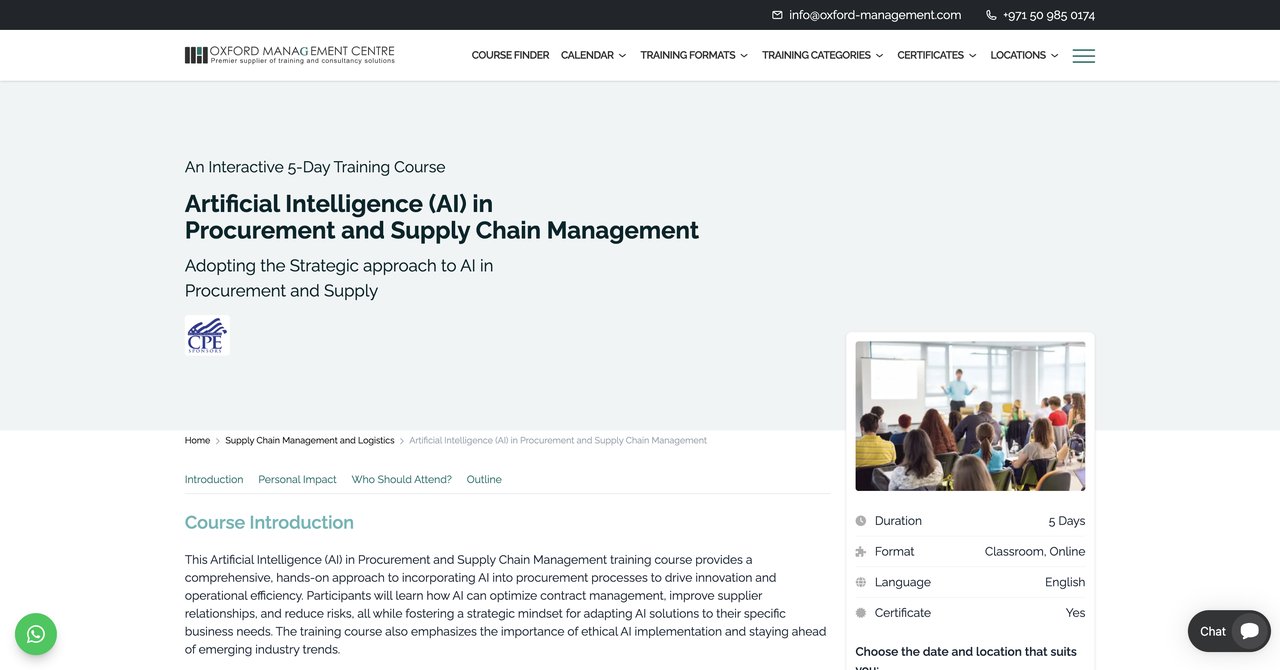Click the 'English' language value
The image size is (1280, 670).
click(1065, 582)
